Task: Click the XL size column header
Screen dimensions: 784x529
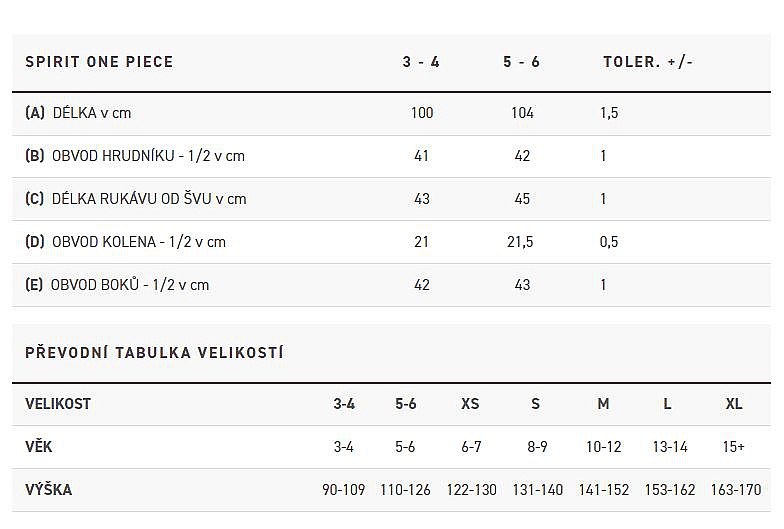Action: click(734, 404)
